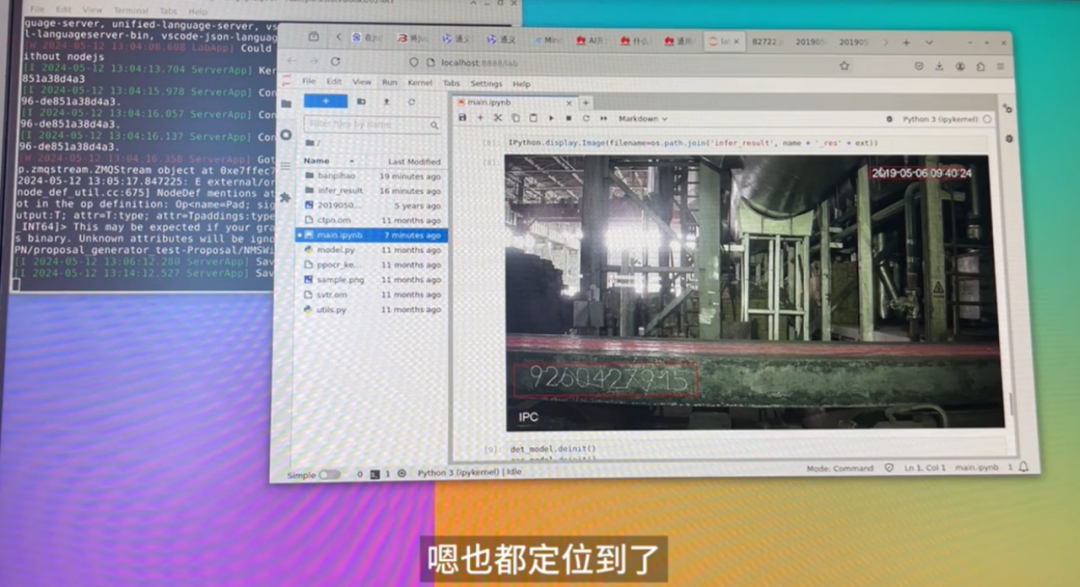Sort files by the Name column
Image resolution: width=1080 pixels, height=587 pixels.
[316, 161]
